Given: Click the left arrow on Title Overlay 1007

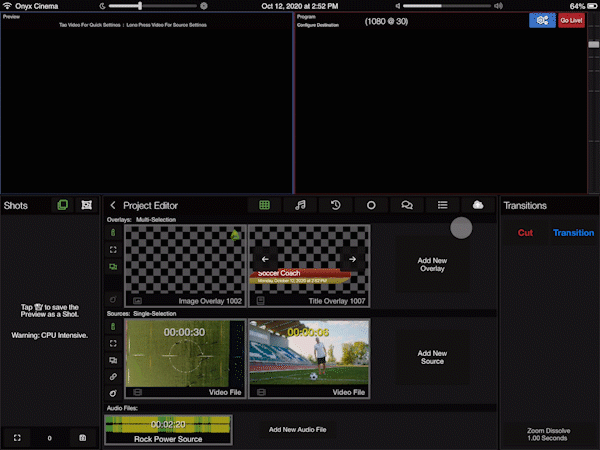Looking at the screenshot, I should click(265, 259).
